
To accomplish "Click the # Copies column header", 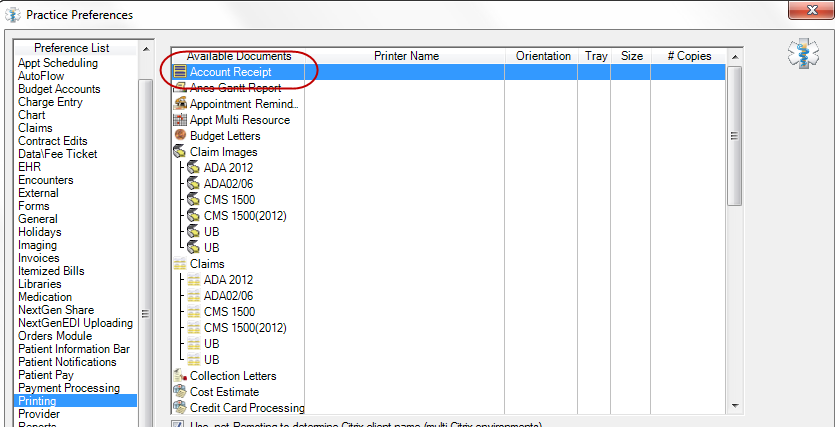I will point(689,56).
